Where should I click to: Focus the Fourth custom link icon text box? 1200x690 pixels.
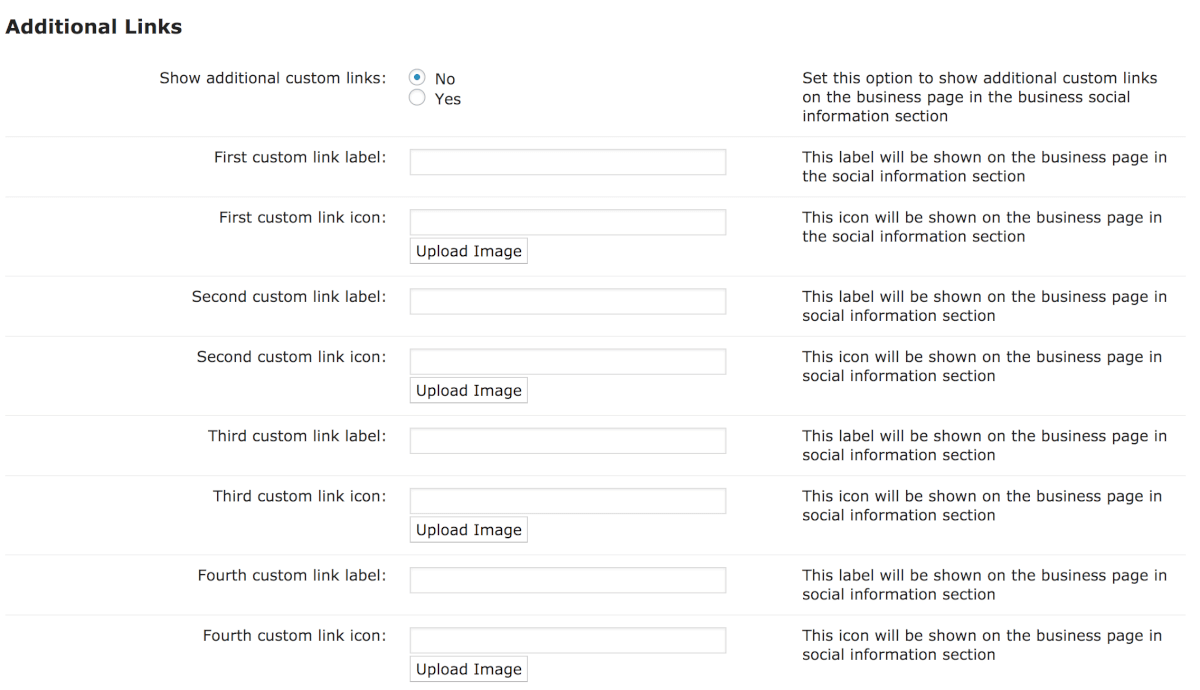(567, 640)
